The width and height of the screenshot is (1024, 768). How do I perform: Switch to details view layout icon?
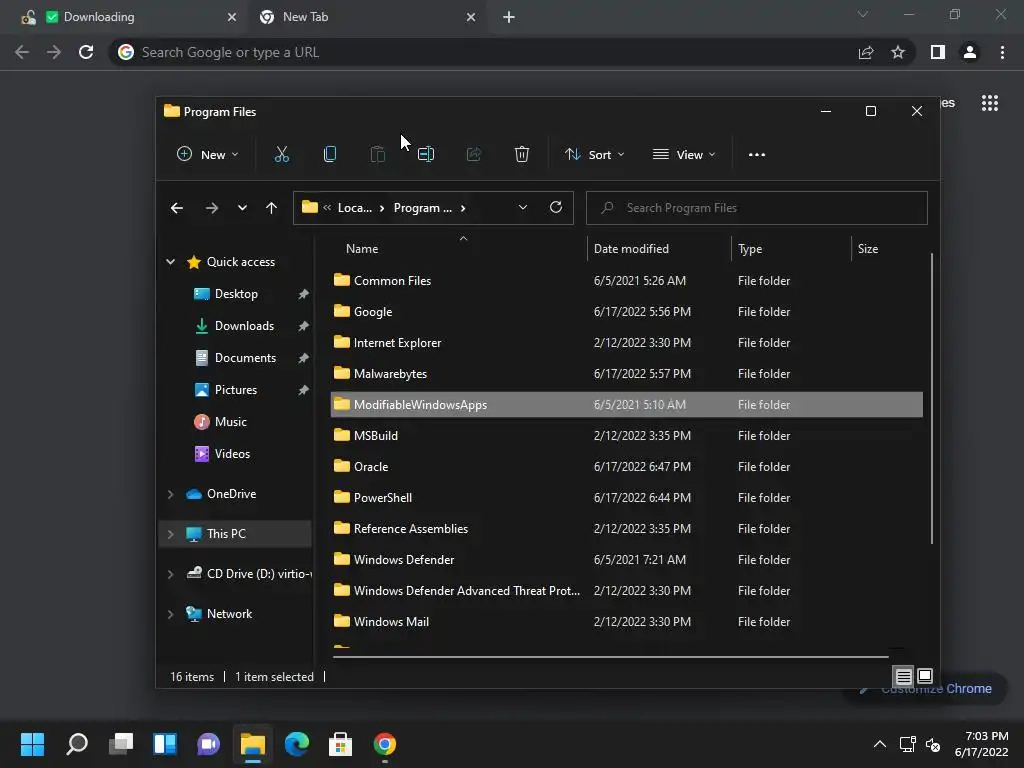point(903,676)
